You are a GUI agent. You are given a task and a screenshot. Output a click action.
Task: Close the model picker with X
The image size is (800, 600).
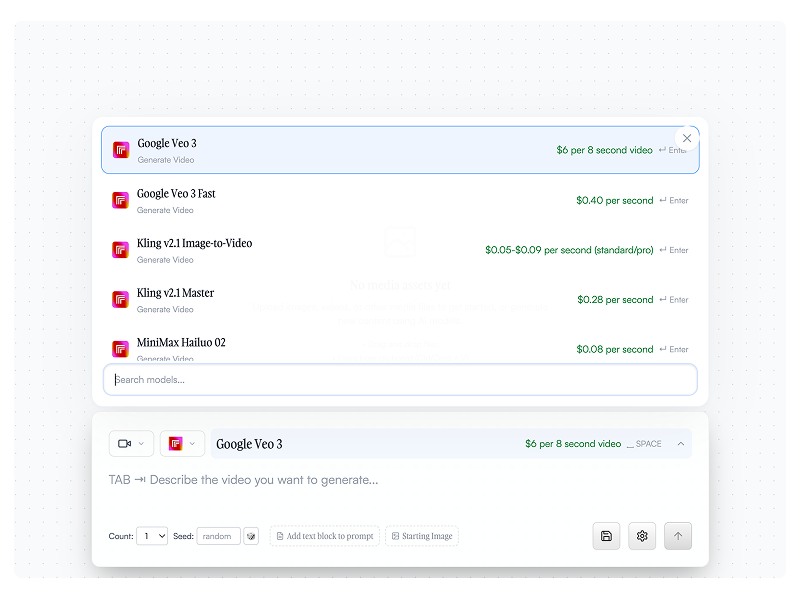687,138
